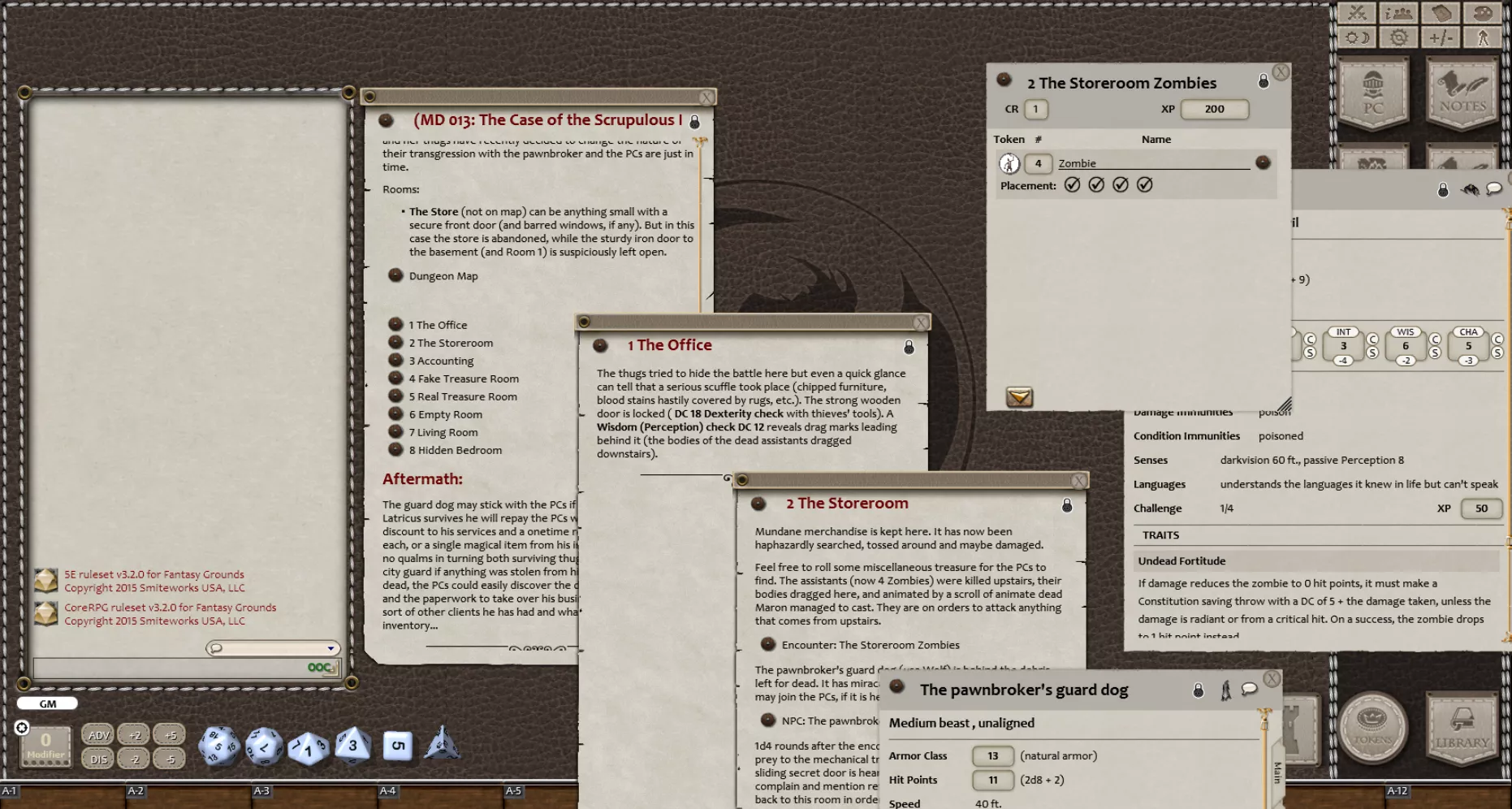This screenshot has height=809, width=1512.
Task: Open the Combat Tracker crossed-swords icon
Action: point(1357,13)
